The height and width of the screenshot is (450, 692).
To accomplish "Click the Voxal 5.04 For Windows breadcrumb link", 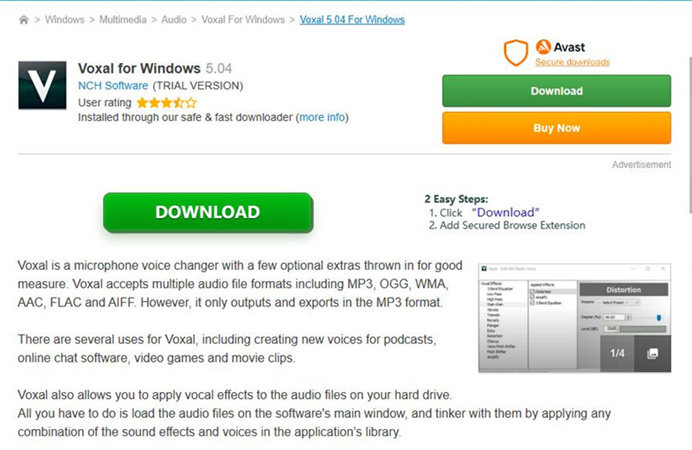I will pyautogui.click(x=352, y=20).
